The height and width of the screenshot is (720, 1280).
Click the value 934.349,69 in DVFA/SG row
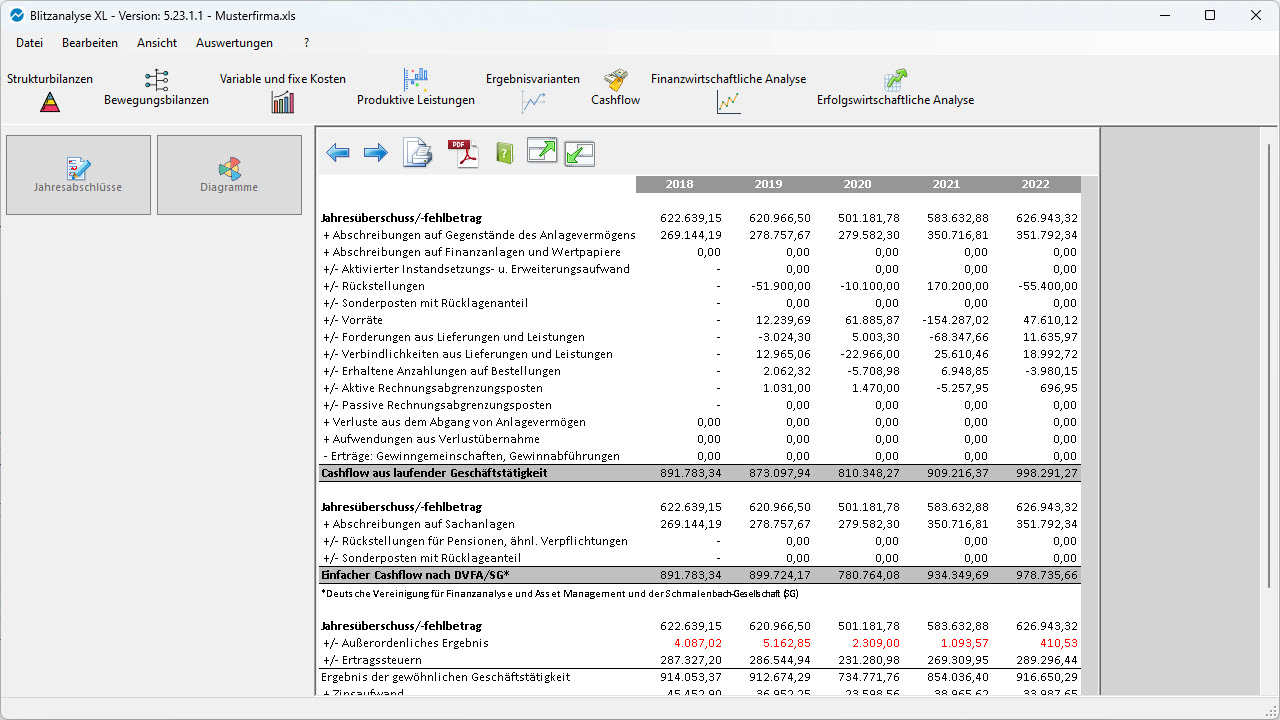[x=957, y=575]
